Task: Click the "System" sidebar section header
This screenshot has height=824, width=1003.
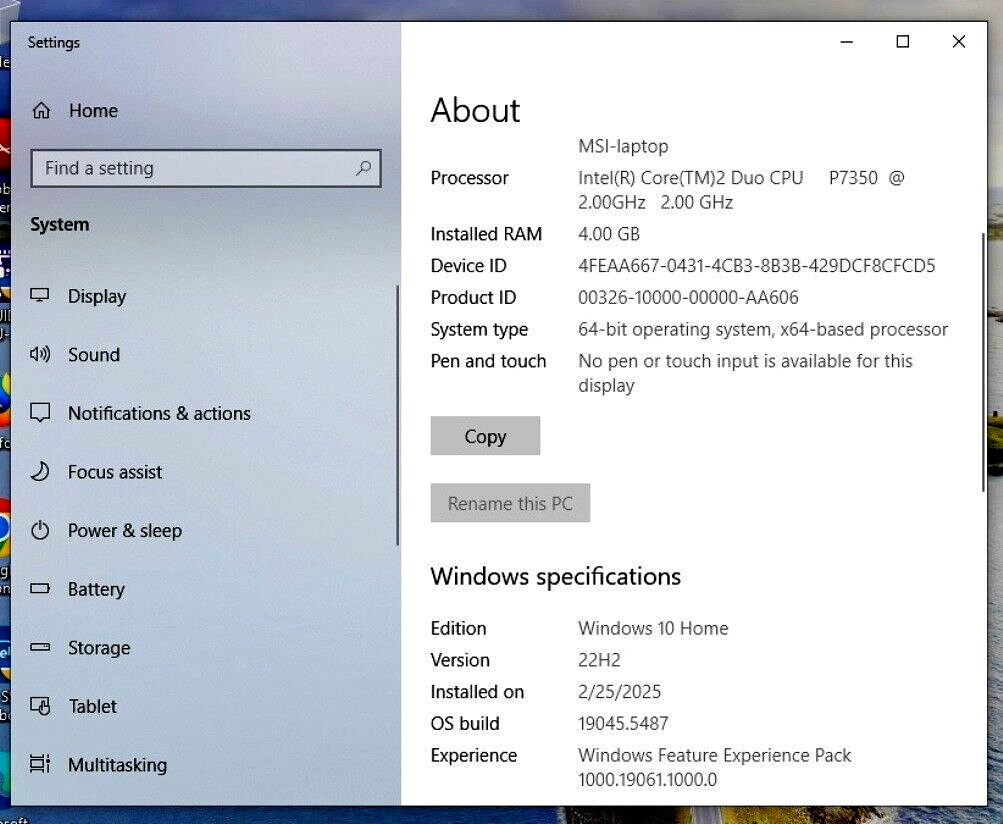Action: pyautogui.click(x=59, y=225)
